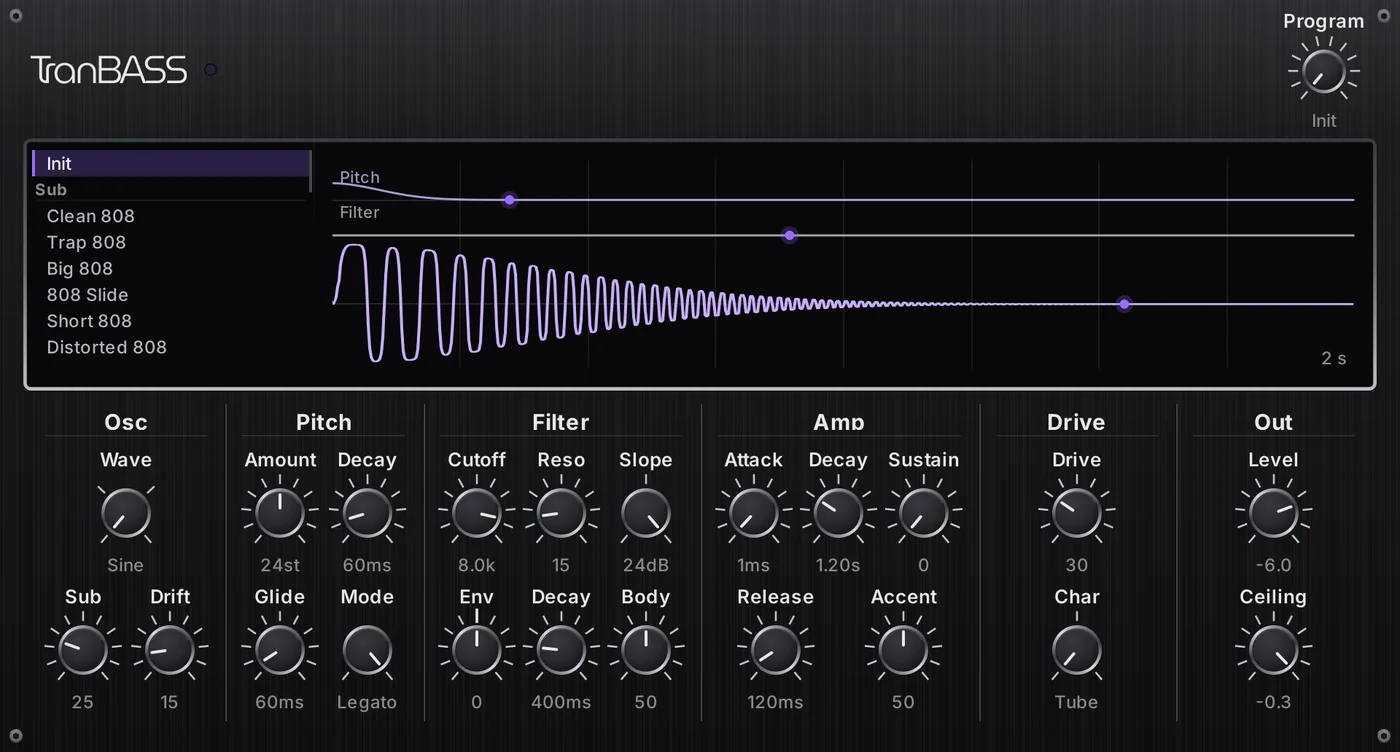Load the Distorted 808 preset
The height and width of the screenshot is (752, 1400).
(172, 347)
